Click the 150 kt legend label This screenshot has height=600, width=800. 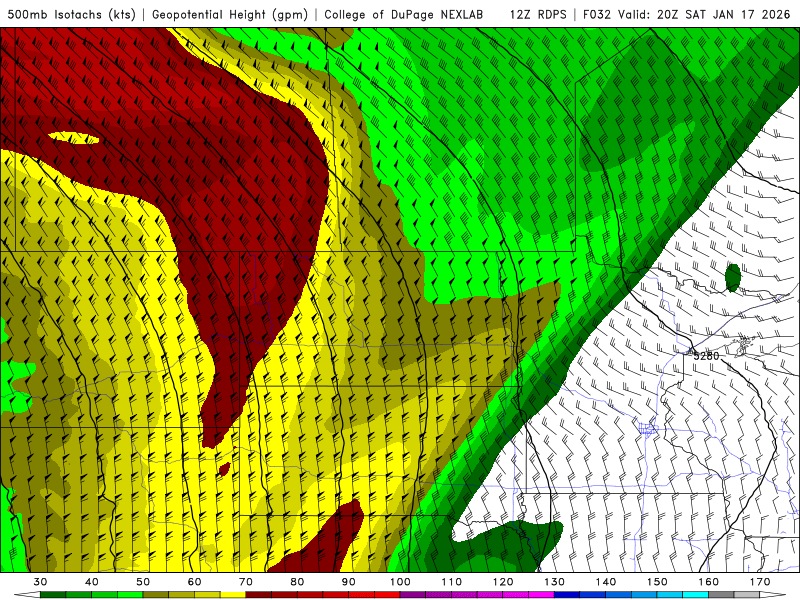pyautogui.click(x=657, y=582)
